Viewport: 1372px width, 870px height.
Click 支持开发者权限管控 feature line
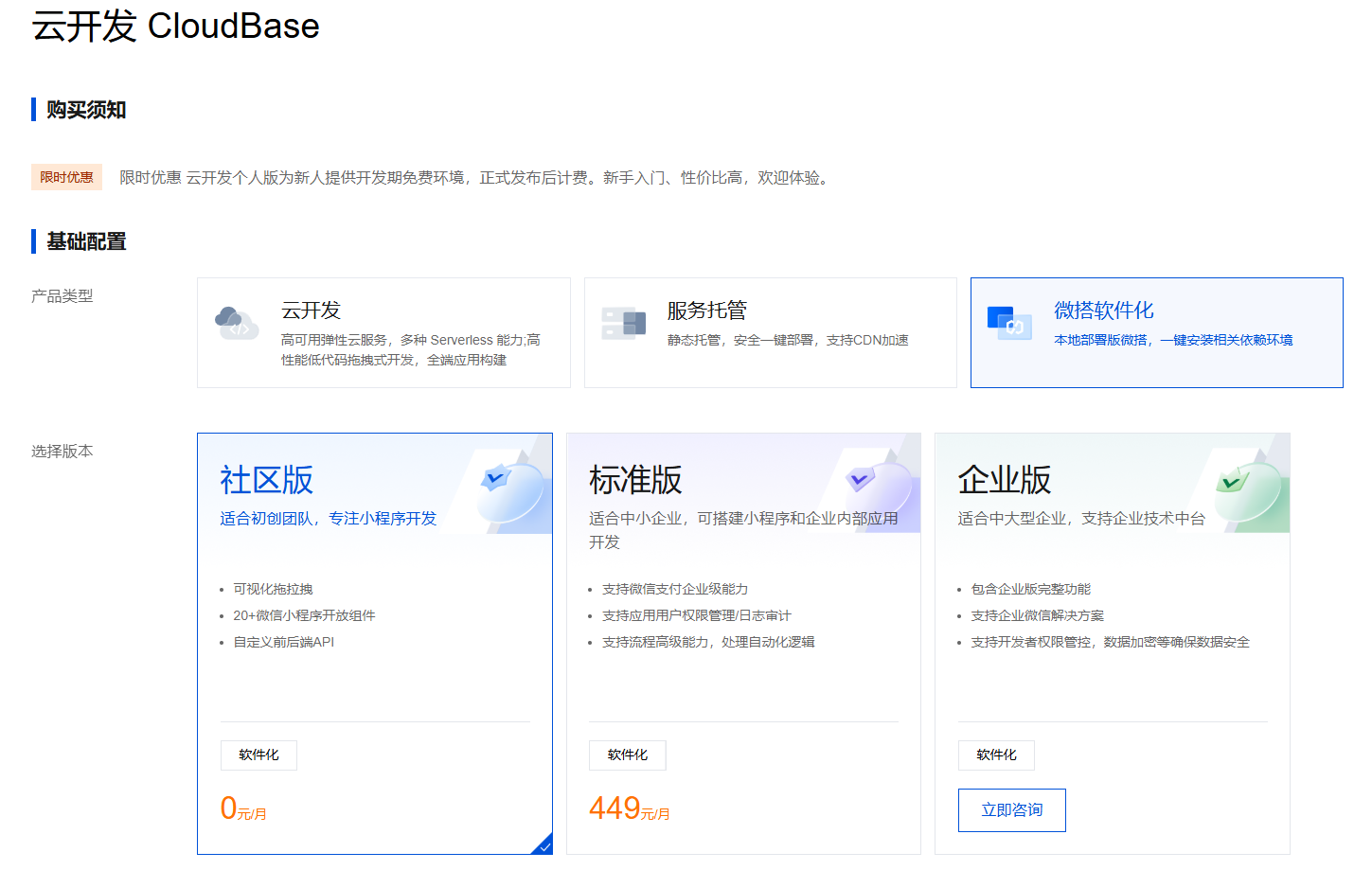(x=1110, y=642)
